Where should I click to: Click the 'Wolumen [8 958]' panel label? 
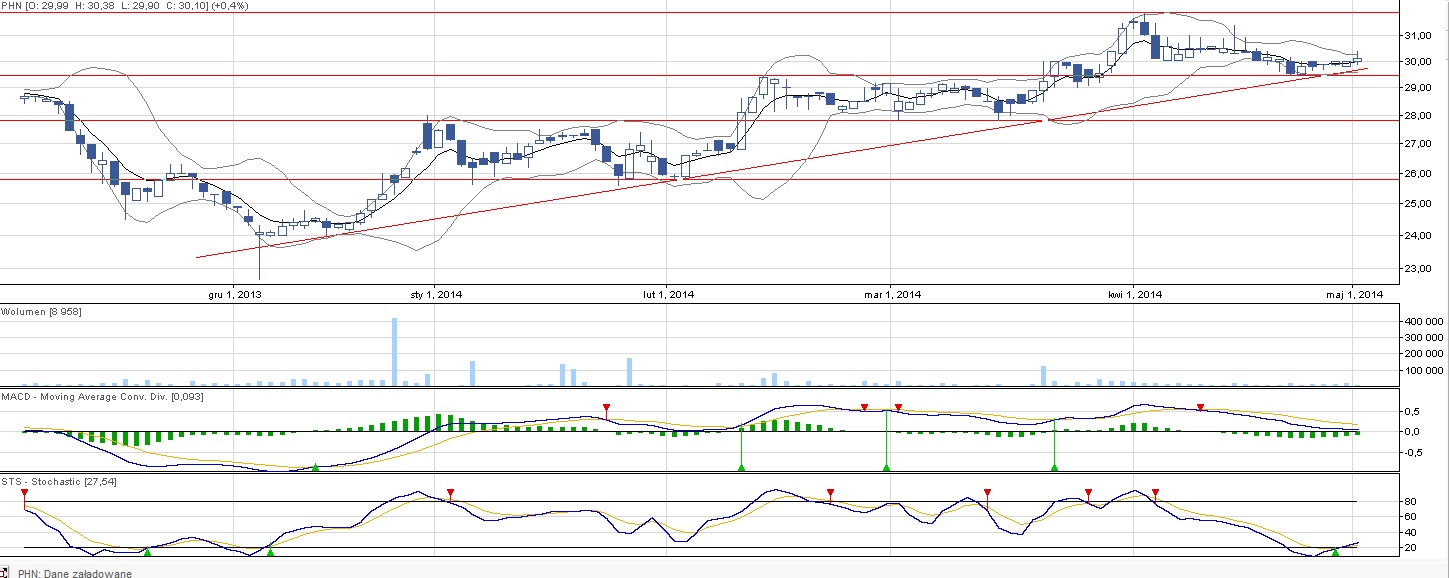pyautogui.click(x=41, y=313)
